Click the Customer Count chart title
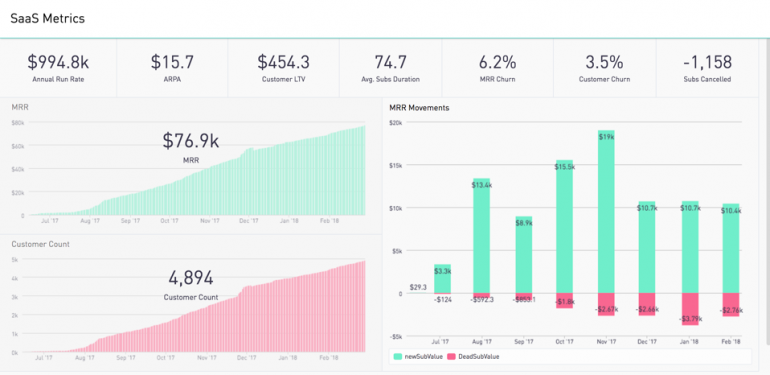770x375 pixels. [40, 244]
